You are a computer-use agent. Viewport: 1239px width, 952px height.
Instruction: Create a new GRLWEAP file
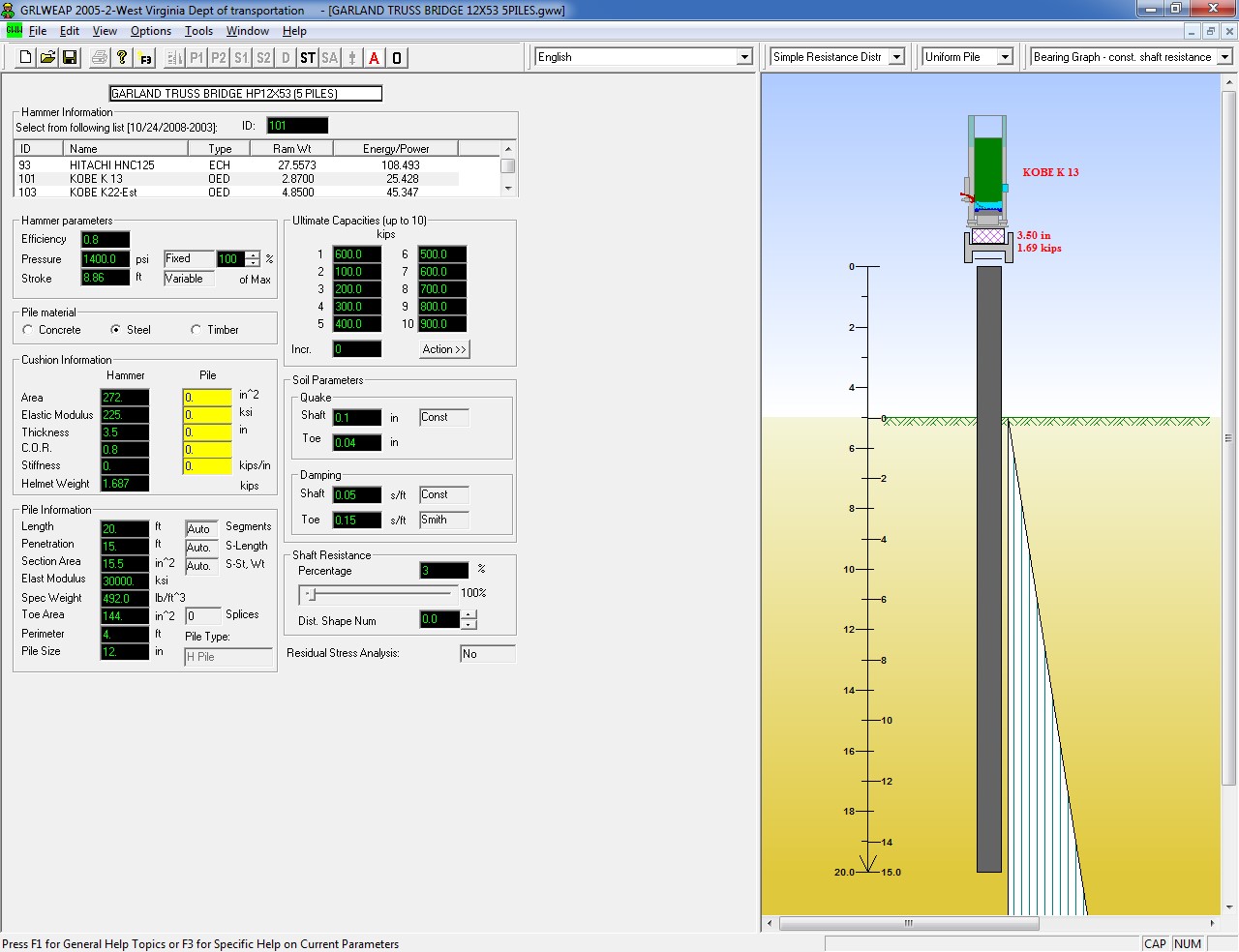click(24, 57)
